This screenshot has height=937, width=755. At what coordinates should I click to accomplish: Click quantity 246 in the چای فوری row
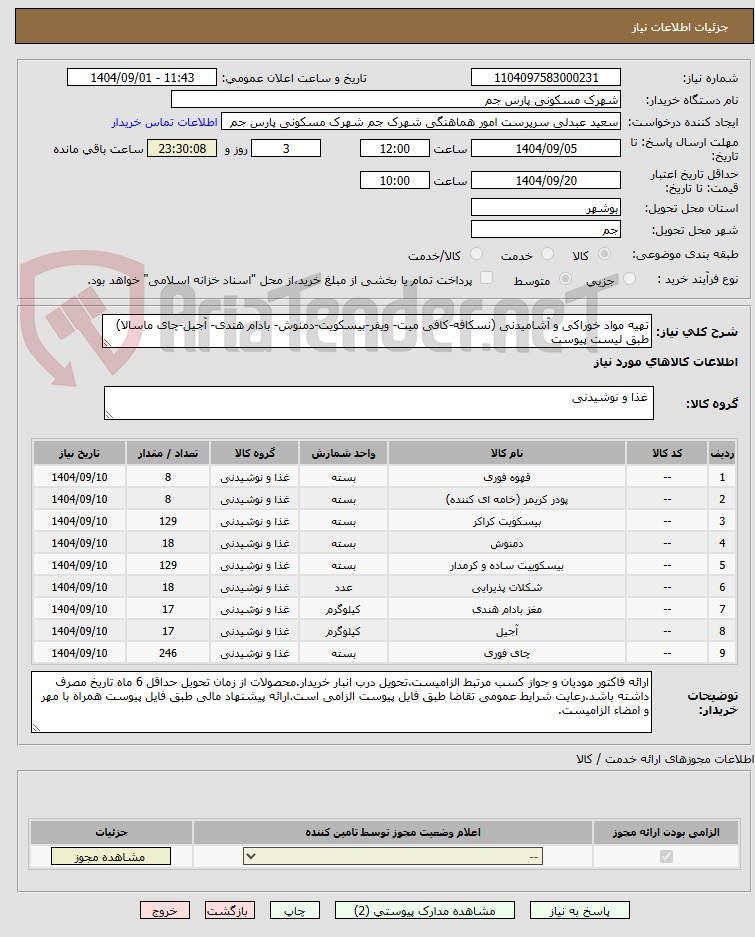(168, 654)
